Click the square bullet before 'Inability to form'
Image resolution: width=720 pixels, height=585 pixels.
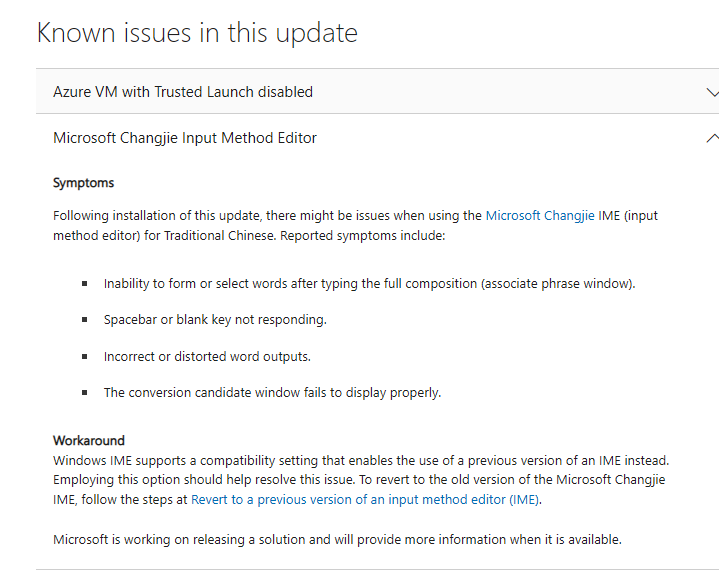(x=84, y=284)
